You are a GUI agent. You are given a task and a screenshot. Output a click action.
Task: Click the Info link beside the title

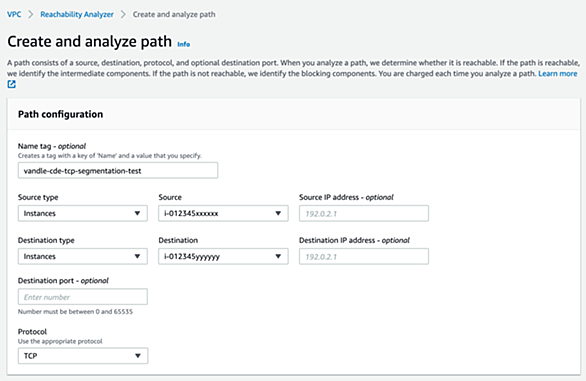[x=183, y=44]
